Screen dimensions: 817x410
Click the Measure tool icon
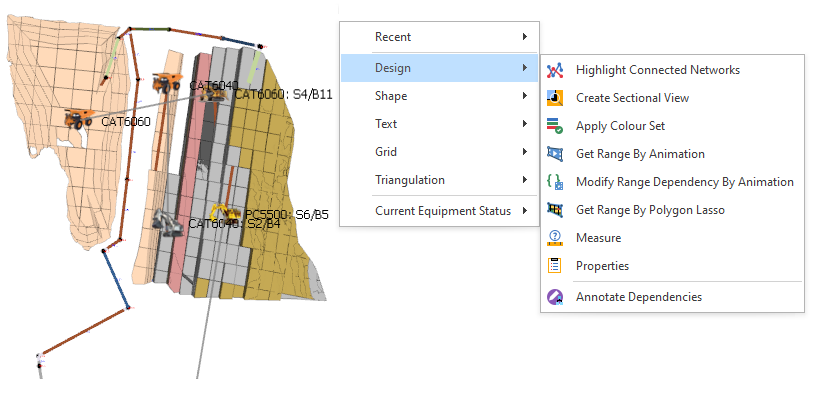click(x=555, y=238)
